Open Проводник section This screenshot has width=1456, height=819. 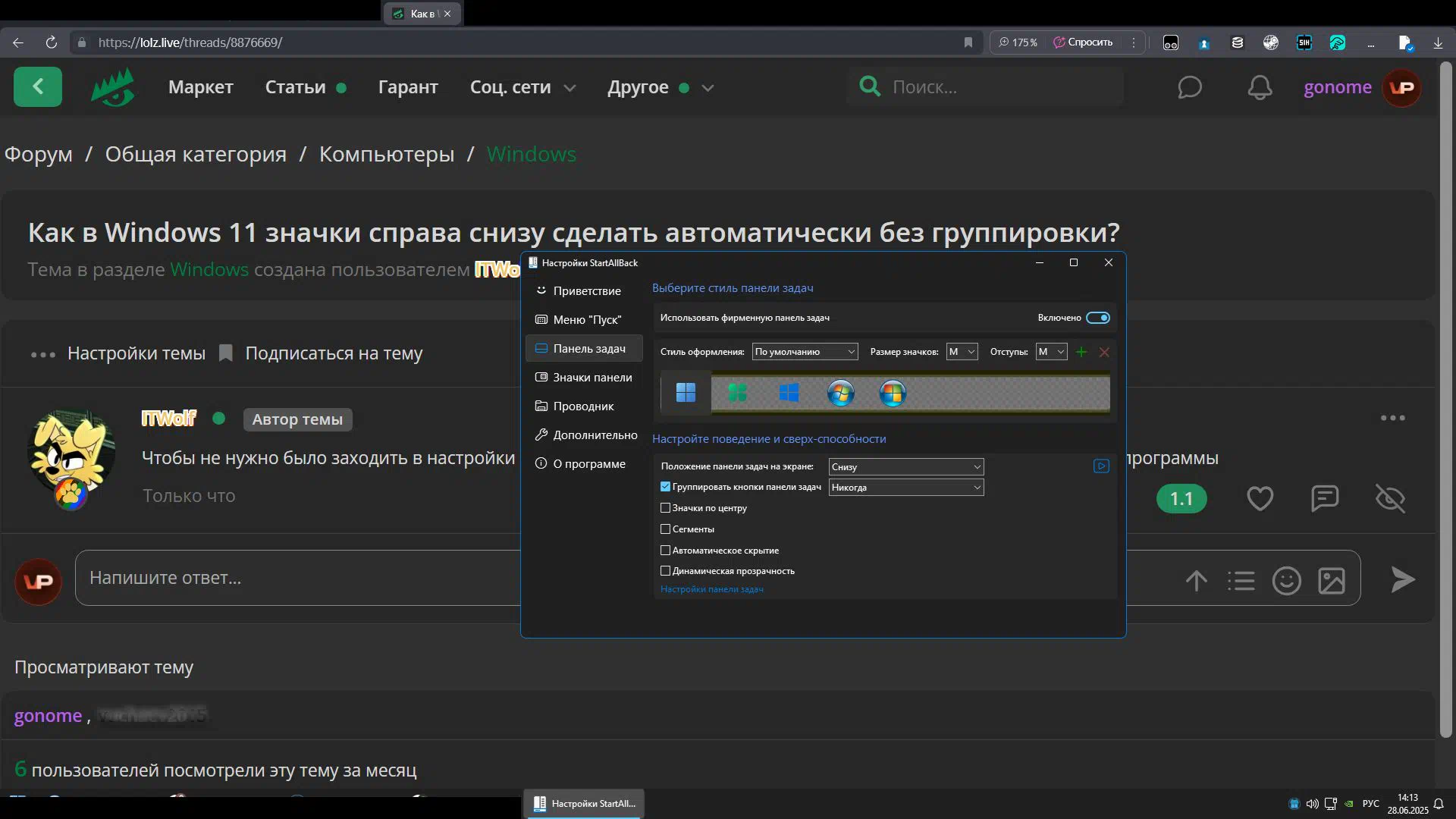point(584,406)
